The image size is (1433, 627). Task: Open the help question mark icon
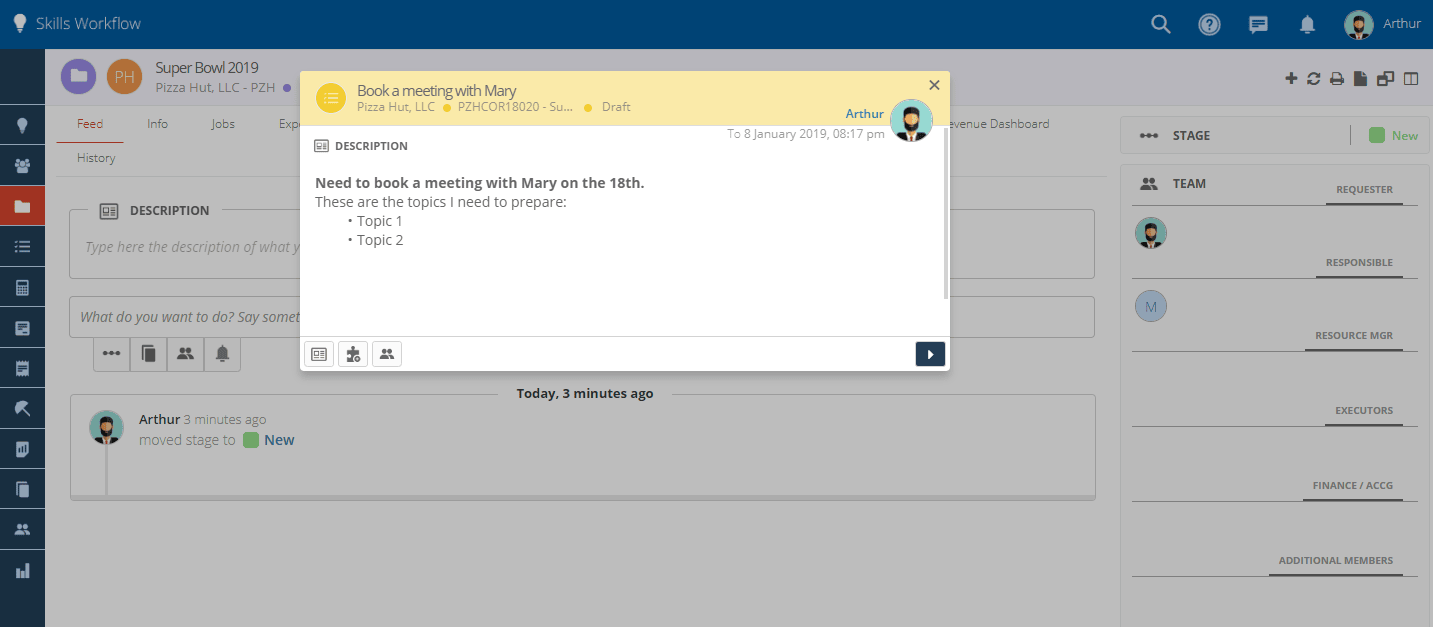point(1209,24)
